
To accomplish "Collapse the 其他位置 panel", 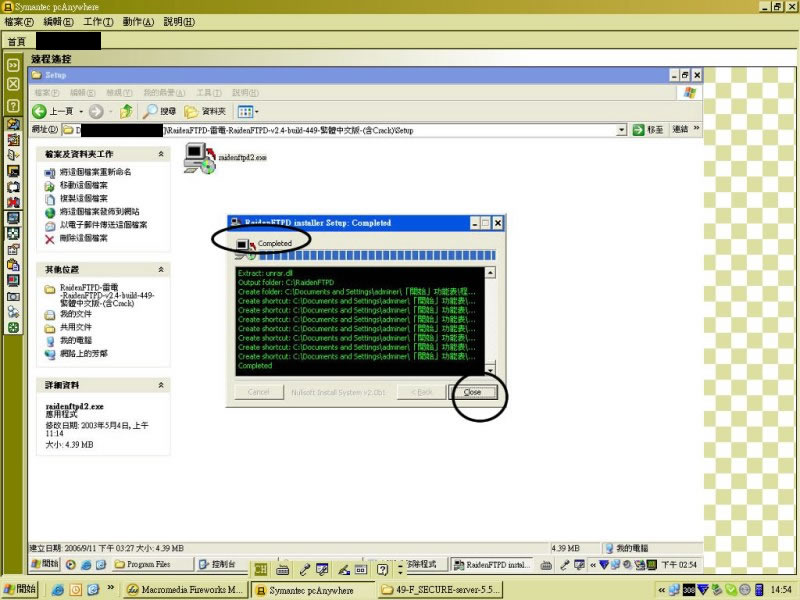I will (x=161, y=269).
